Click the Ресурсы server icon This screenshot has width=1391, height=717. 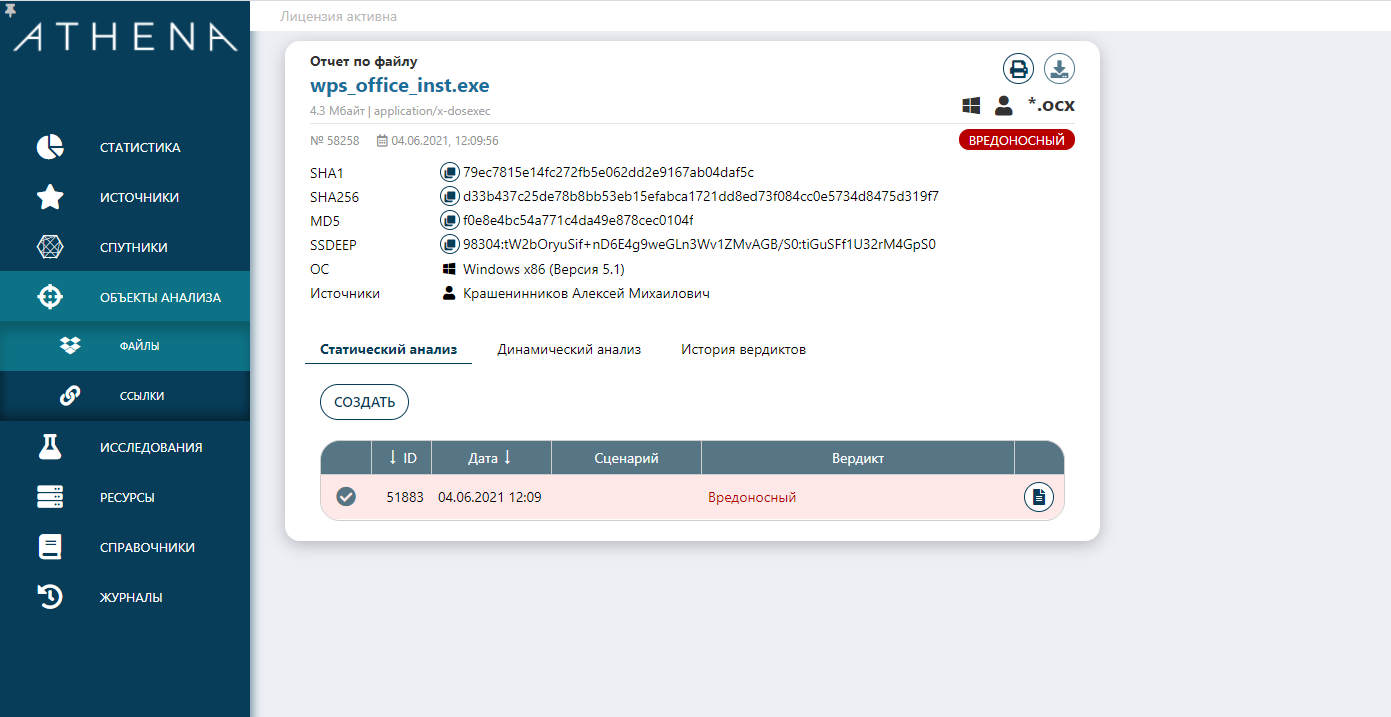click(x=50, y=497)
